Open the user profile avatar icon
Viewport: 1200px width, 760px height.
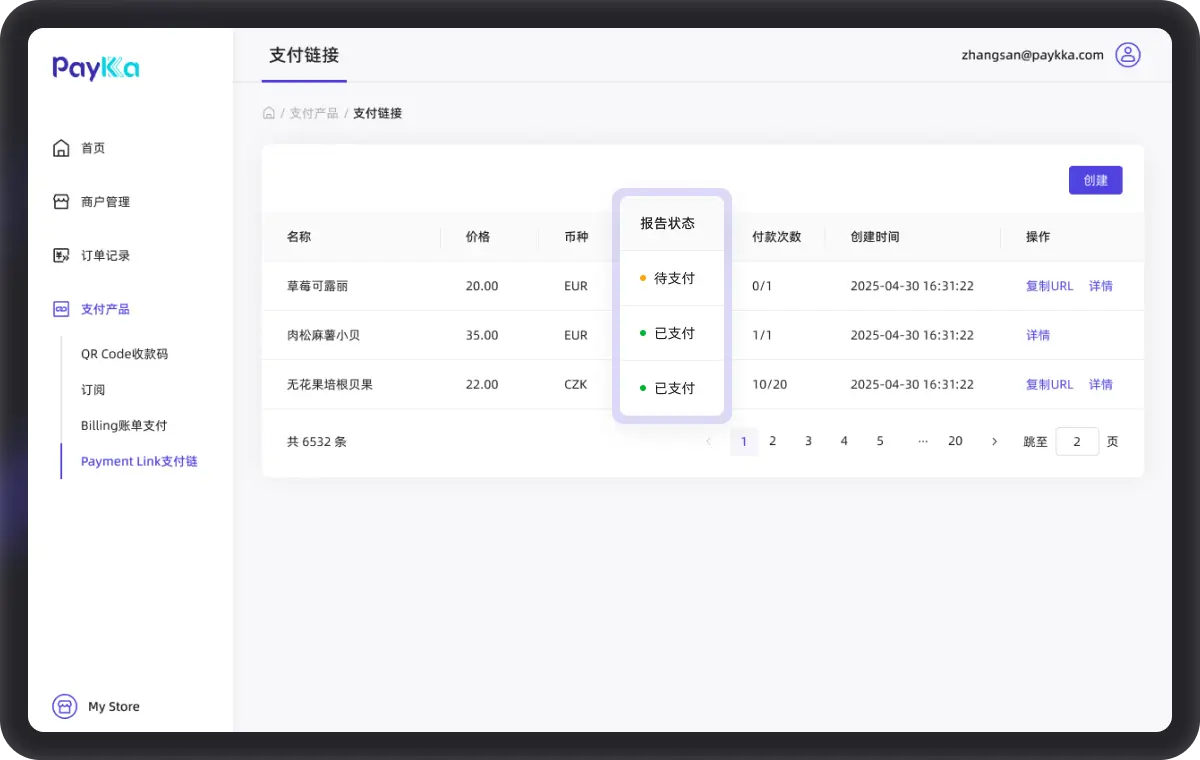pyautogui.click(x=1127, y=55)
